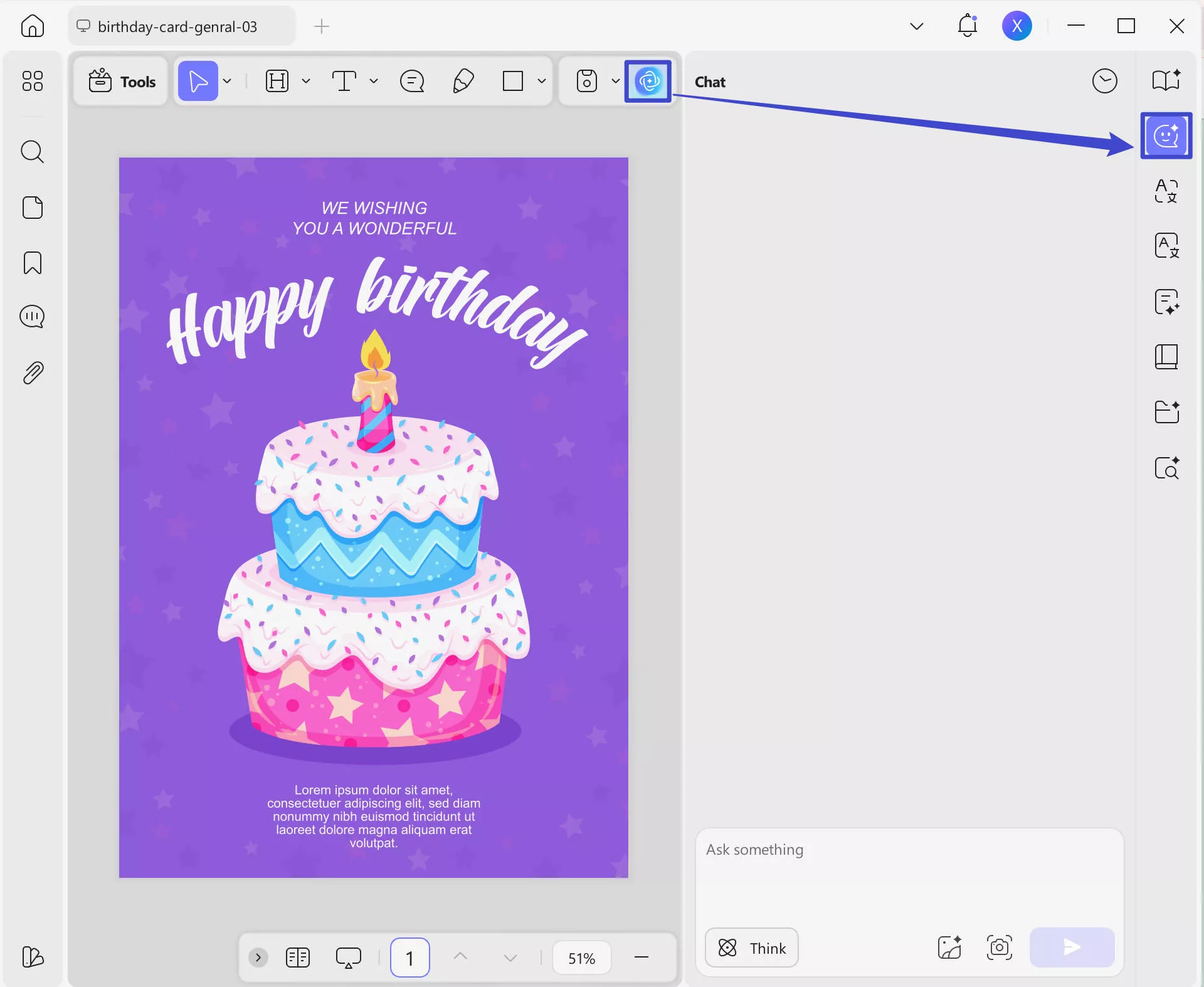Select the AI chat face icon
This screenshot has height=987, width=1204.
click(x=1166, y=135)
